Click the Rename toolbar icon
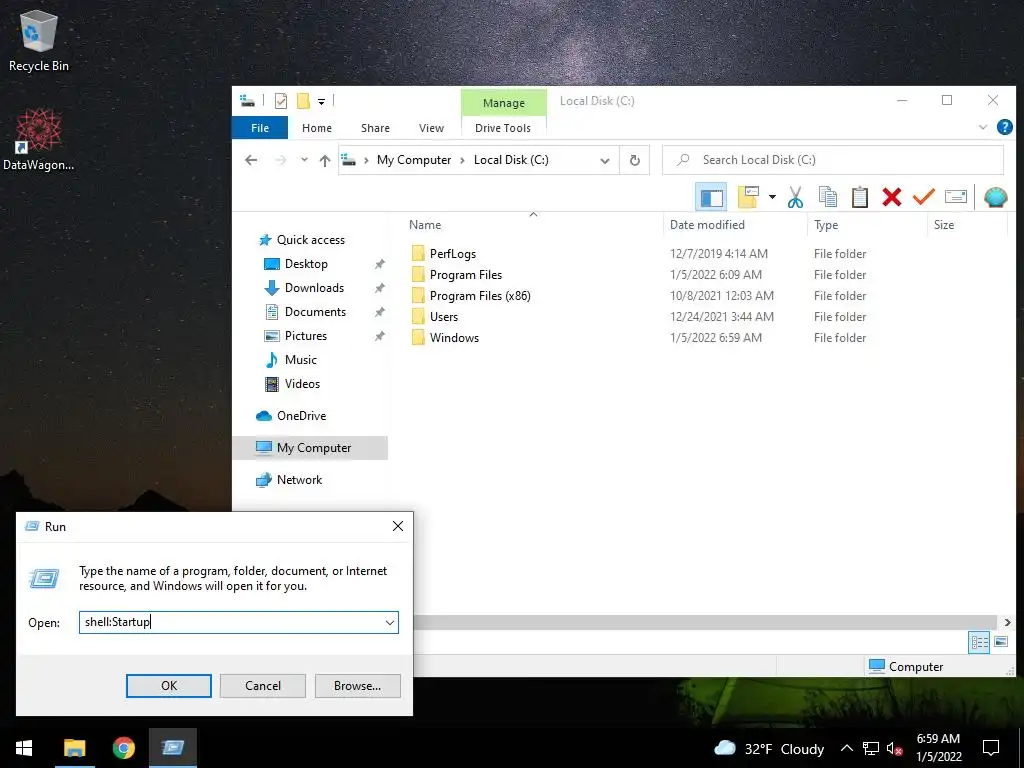1024x768 pixels. click(955, 197)
